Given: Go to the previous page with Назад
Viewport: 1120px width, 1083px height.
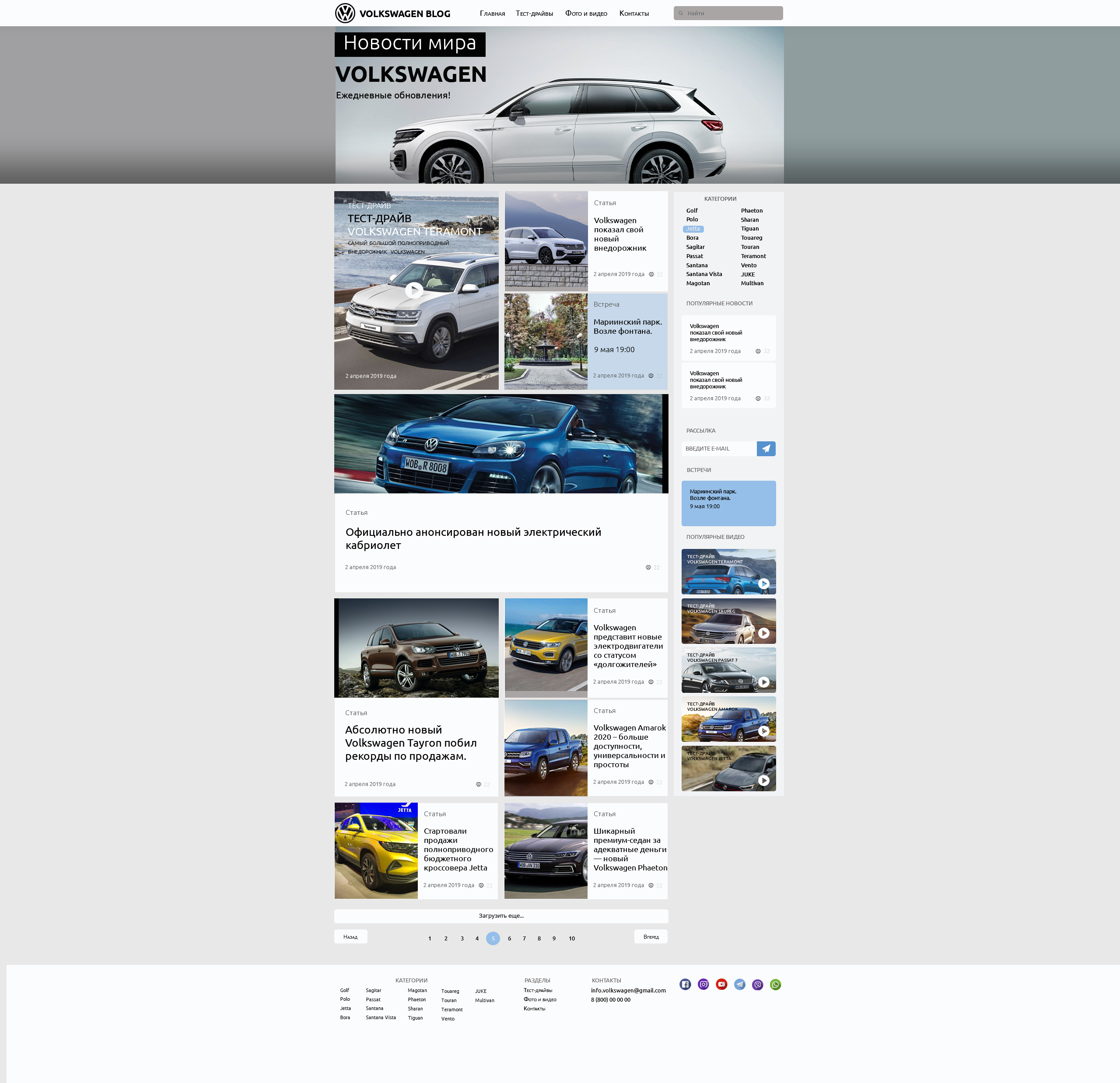Looking at the screenshot, I should point(350,937).
